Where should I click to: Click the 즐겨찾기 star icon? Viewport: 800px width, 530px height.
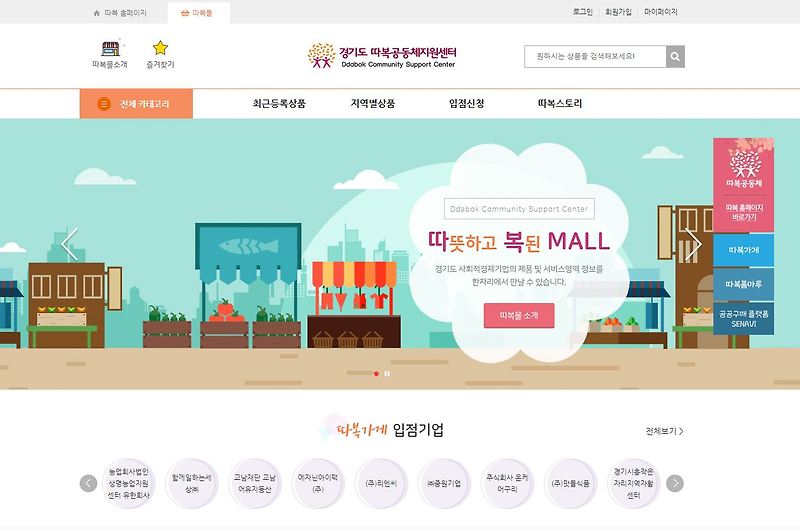160,48
